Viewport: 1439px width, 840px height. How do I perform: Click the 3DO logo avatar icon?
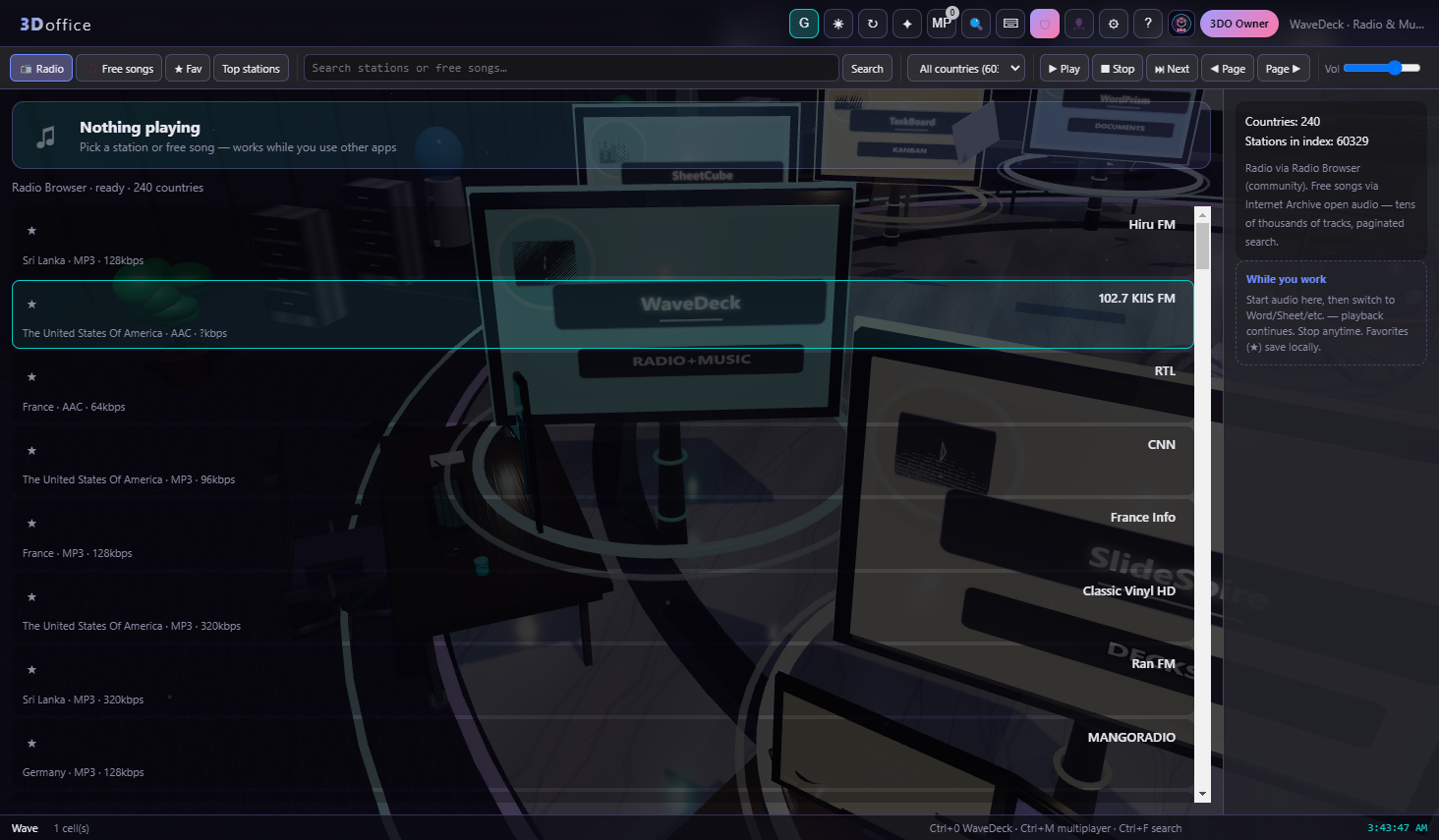coord(1181,24)
